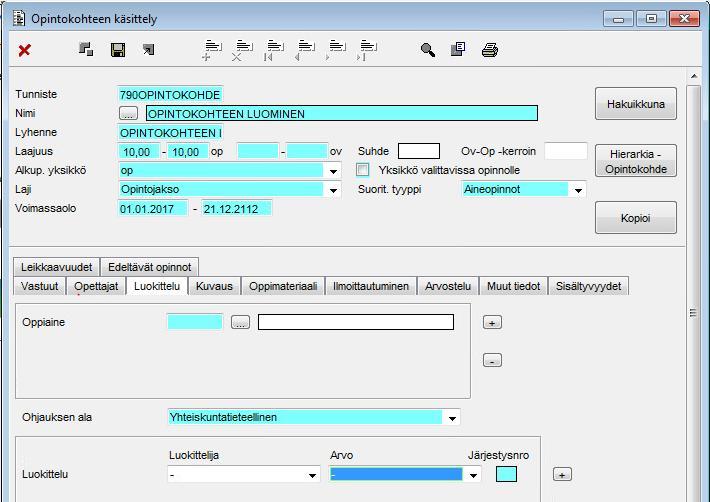Click the Tunniste field 790OPINTOKOHDE

coord(170,95)
